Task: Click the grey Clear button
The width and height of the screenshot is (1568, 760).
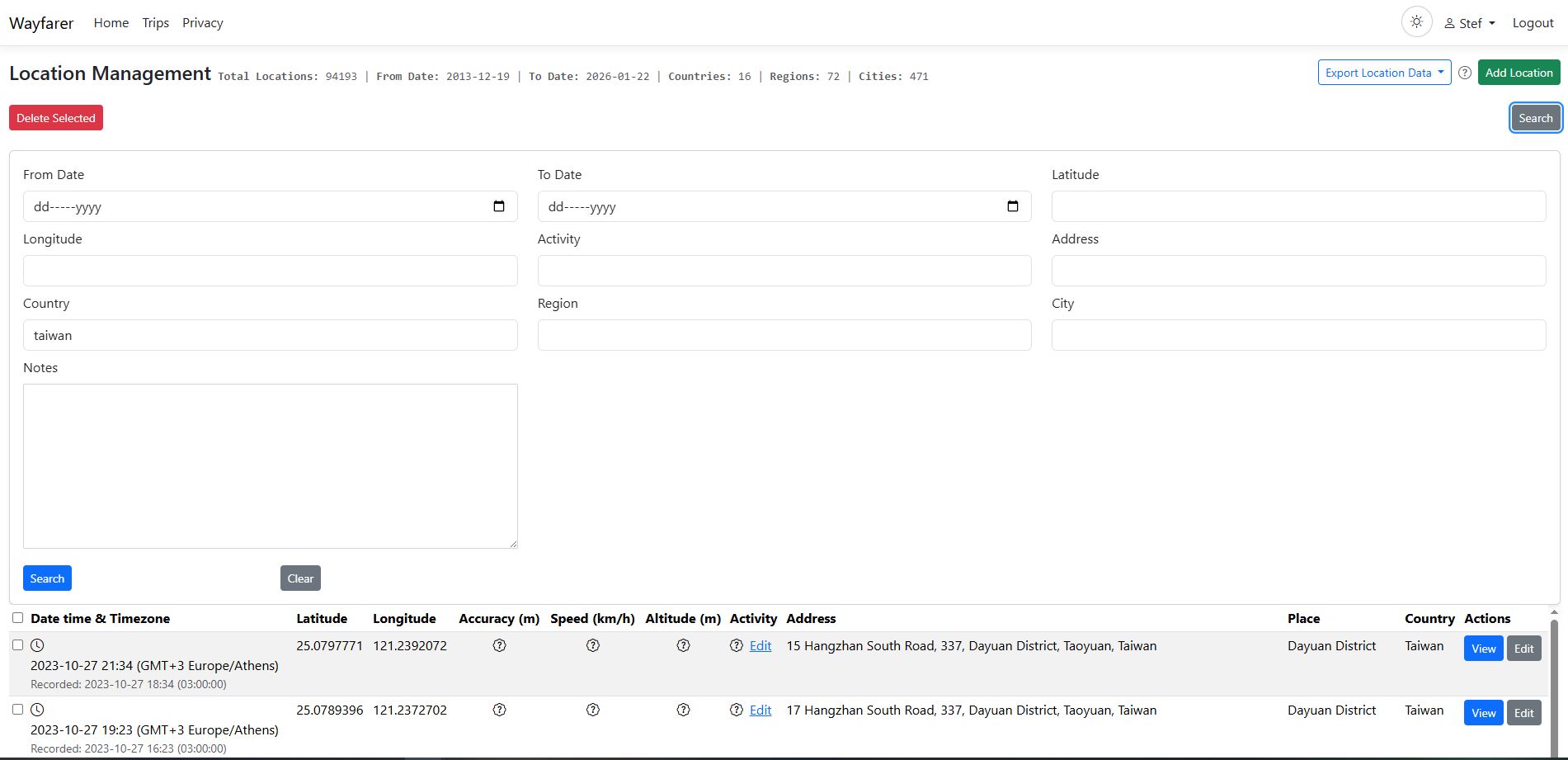Action: pyautogui.click(x=300, y=578)
